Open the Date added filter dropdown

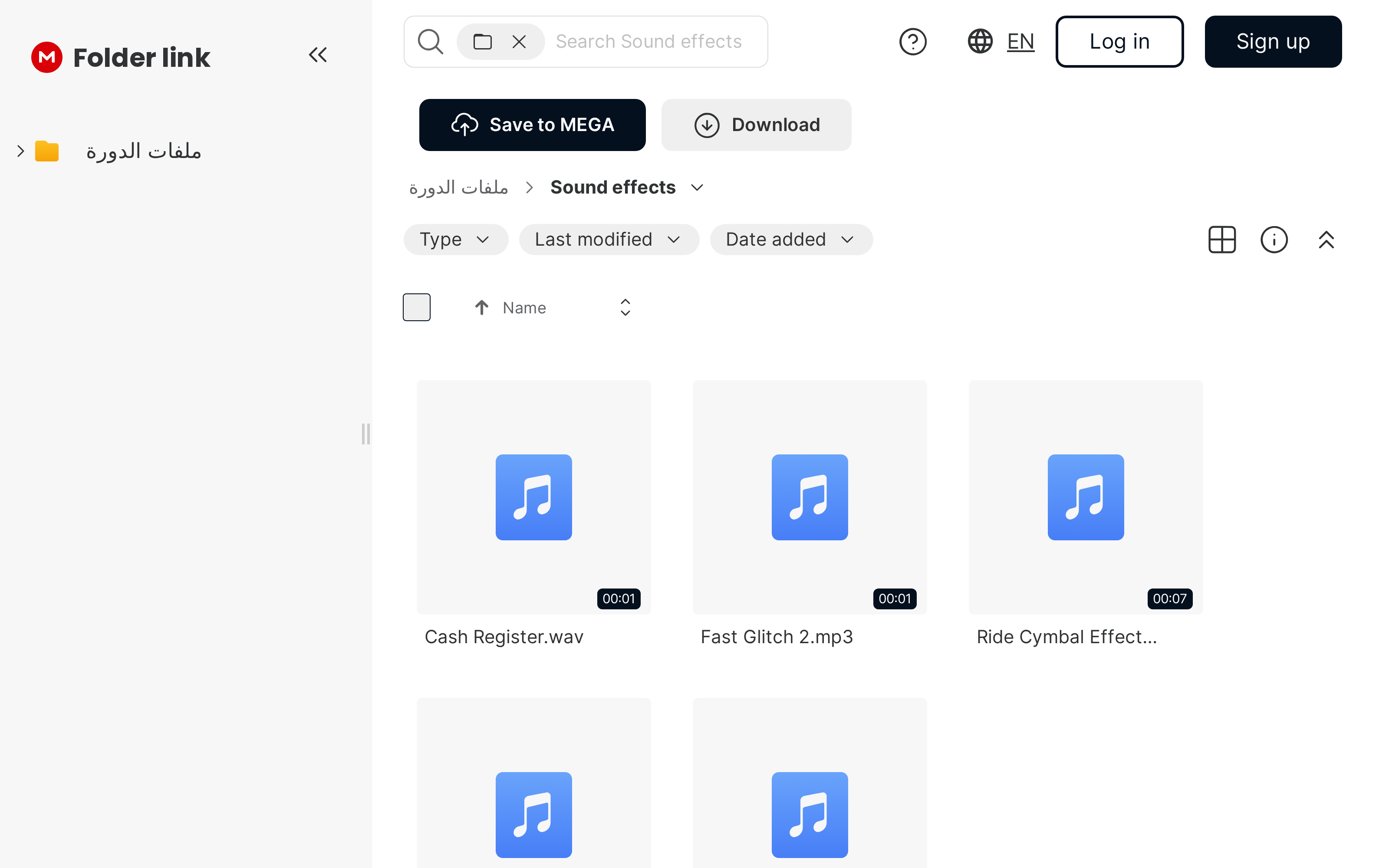(791, 240)
